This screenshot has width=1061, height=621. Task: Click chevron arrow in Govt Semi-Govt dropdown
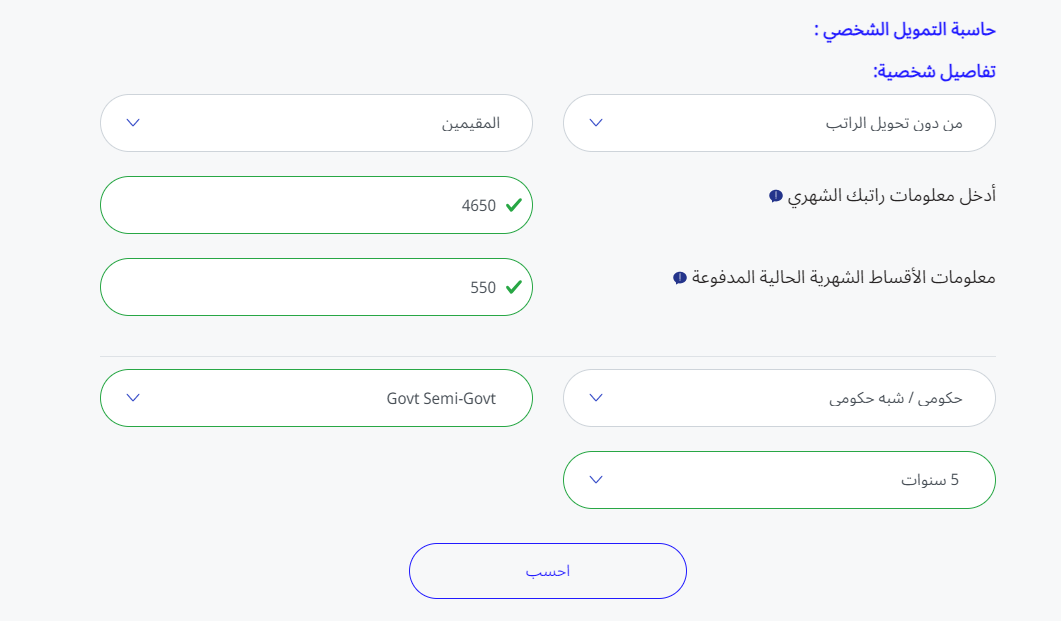tap(133, 398)
